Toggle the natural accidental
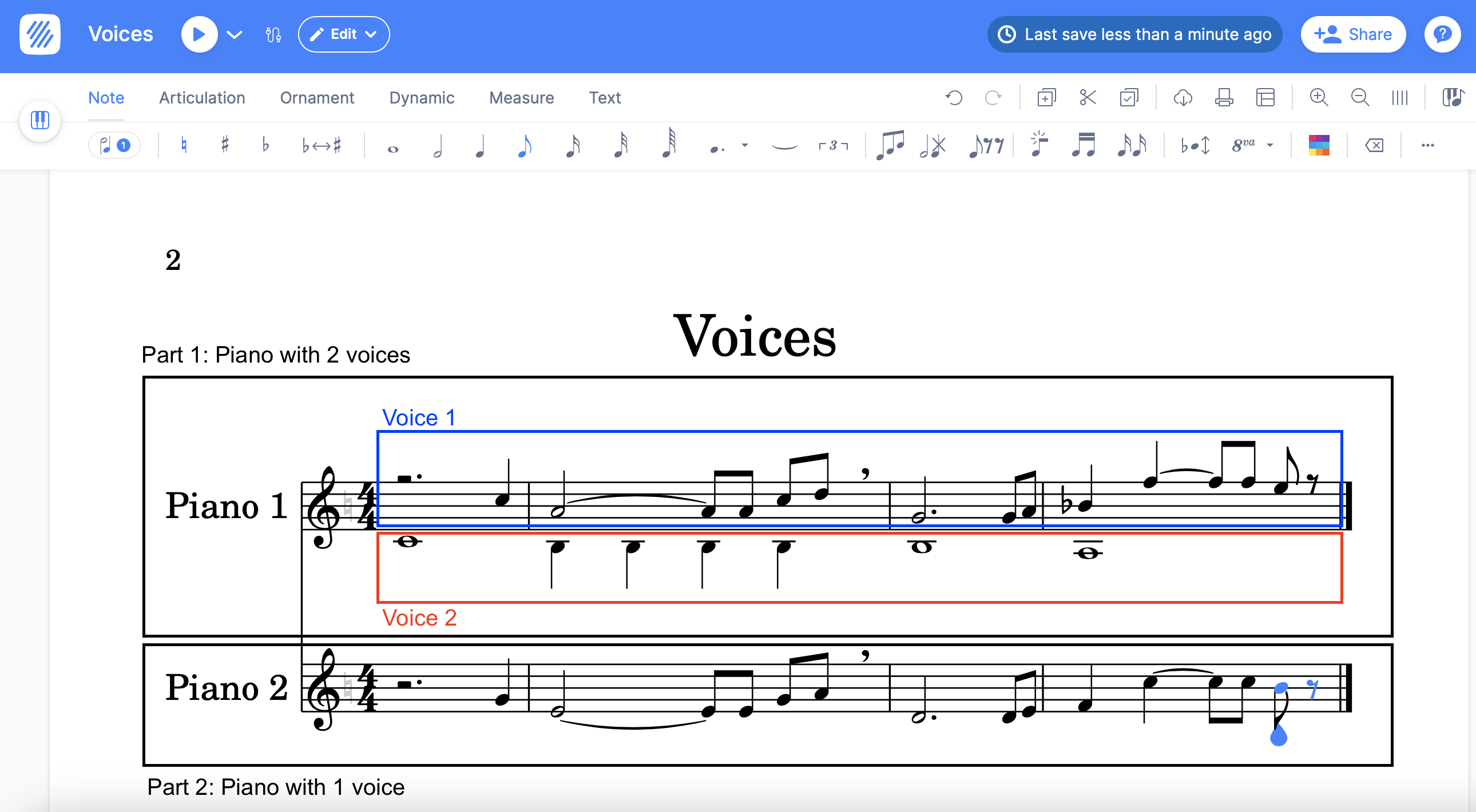 click(183, 145)
